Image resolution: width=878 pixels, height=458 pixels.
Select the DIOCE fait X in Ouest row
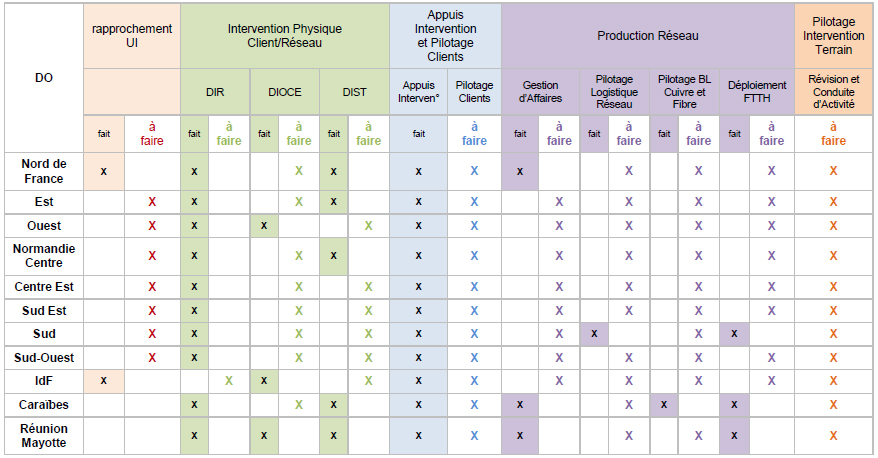(x=263, y=226)
